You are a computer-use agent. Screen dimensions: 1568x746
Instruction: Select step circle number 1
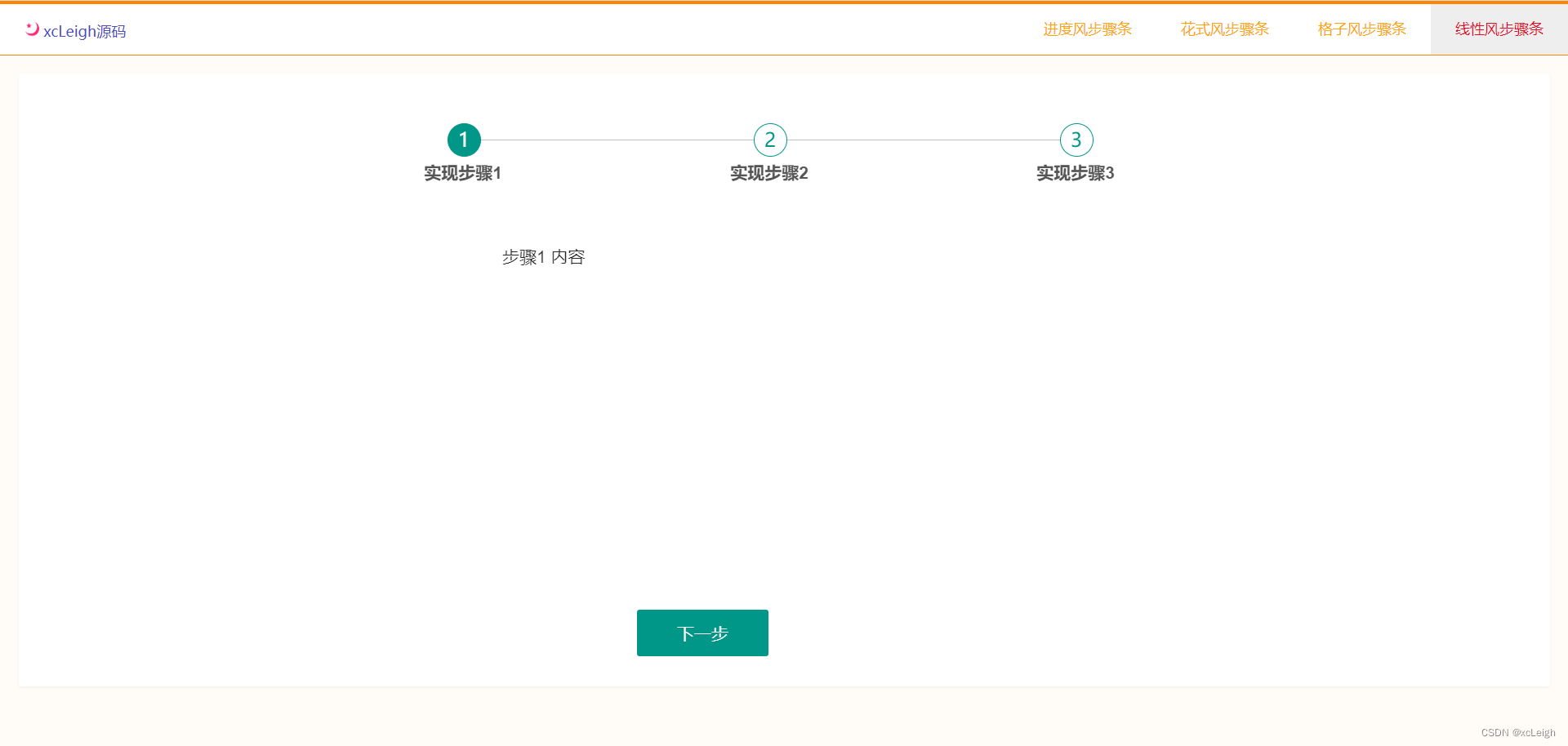click(x=464, y=140)
